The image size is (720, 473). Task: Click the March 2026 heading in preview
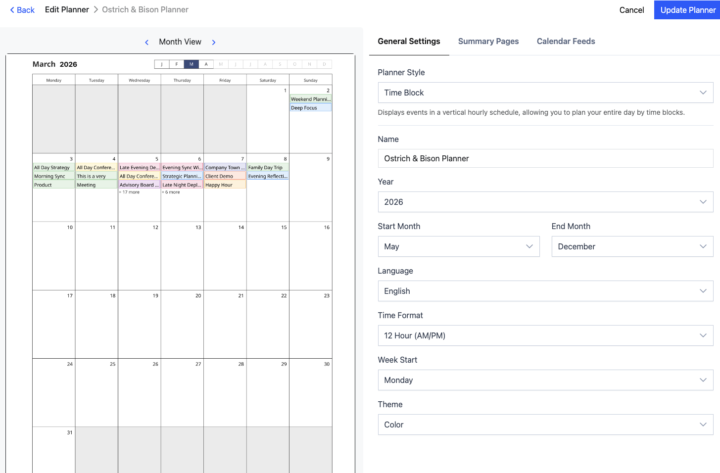coord(55,64)
